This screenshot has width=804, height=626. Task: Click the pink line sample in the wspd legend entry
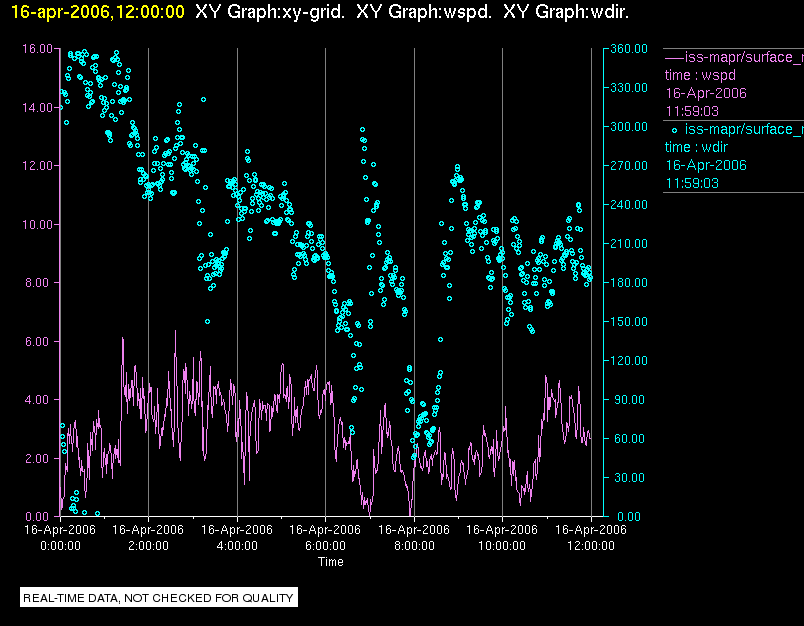[674, 57]
